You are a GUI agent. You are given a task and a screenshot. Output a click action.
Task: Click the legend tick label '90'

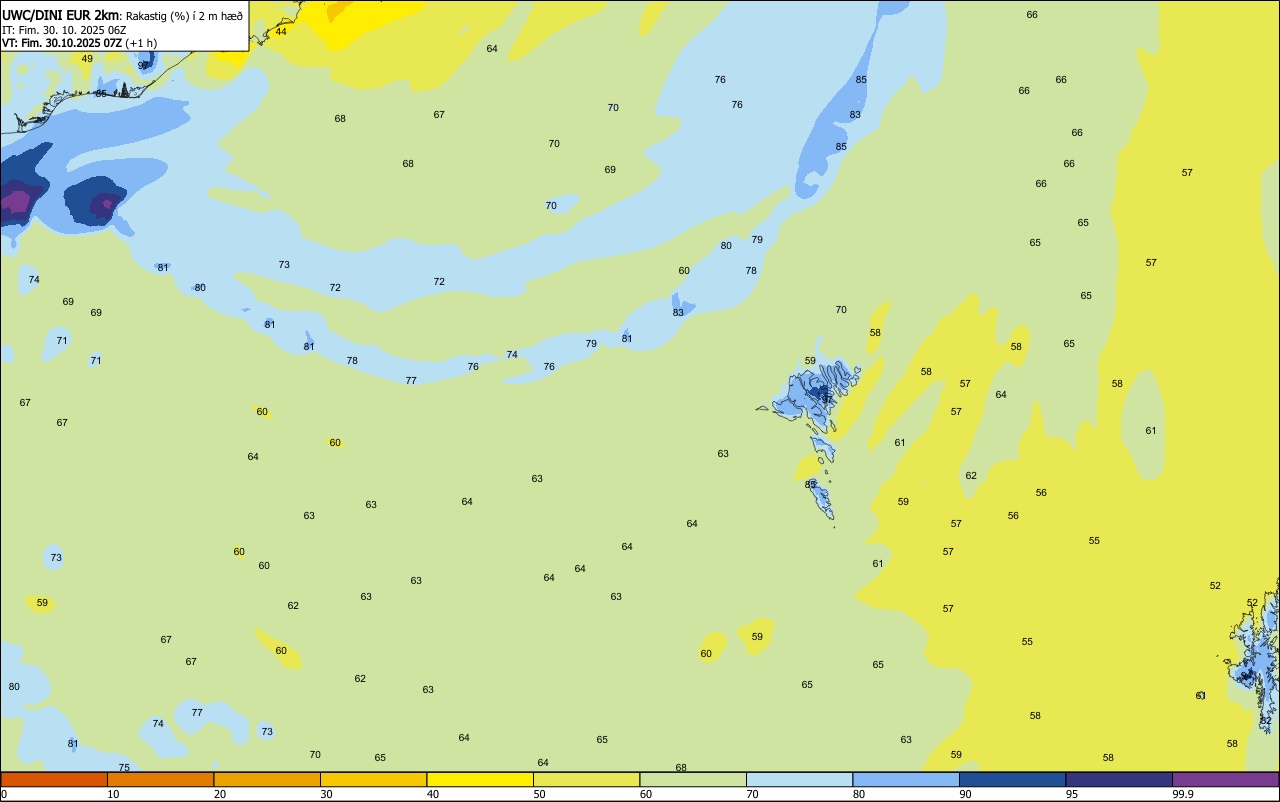point(966,794)
